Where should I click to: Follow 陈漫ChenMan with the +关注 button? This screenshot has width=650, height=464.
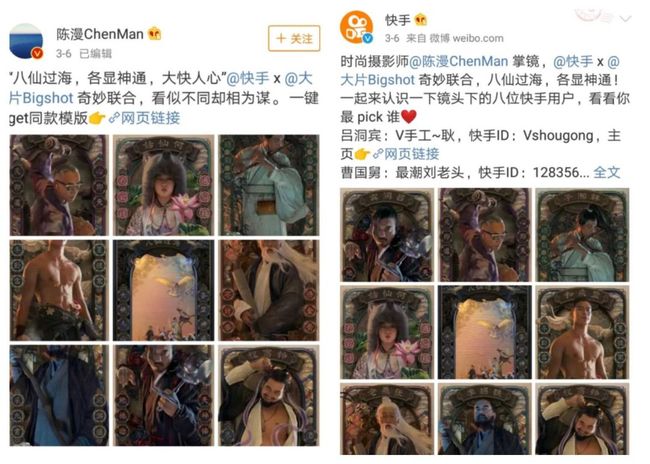coord(294,39)
